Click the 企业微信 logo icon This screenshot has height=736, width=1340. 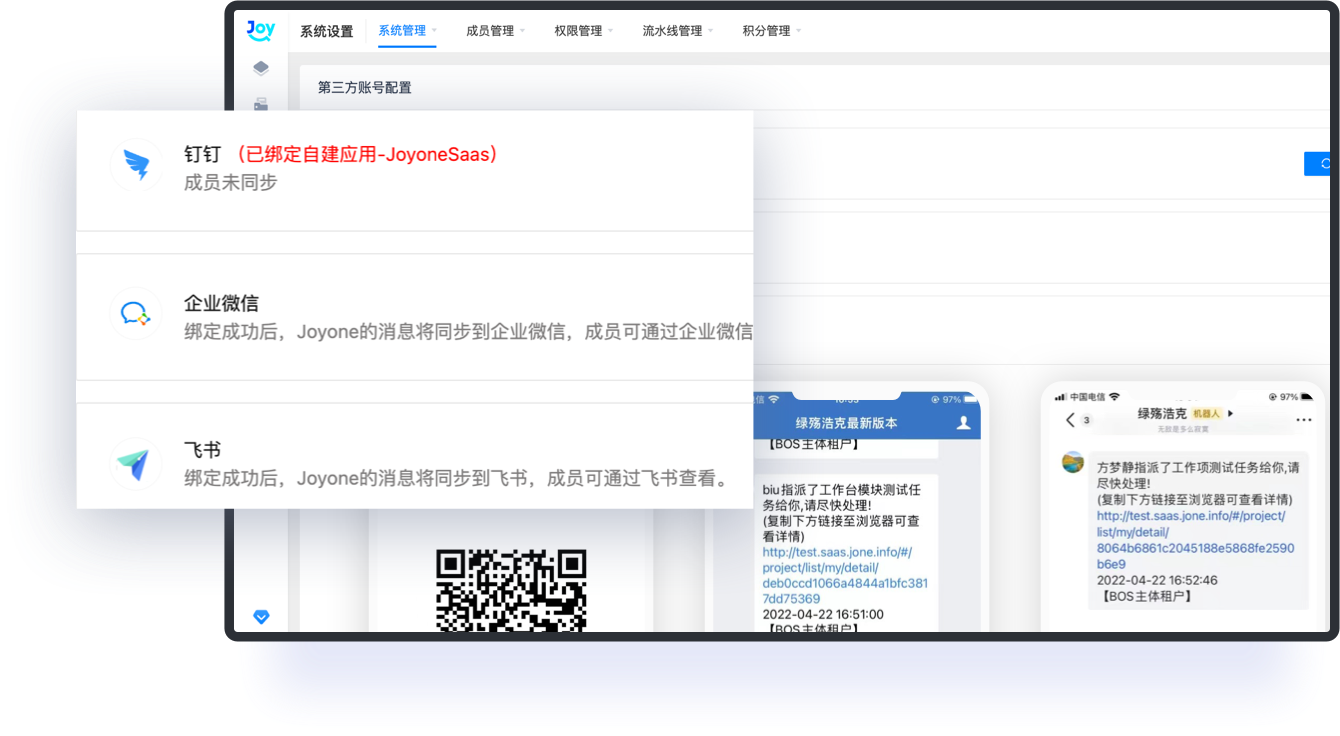[136, 314]
